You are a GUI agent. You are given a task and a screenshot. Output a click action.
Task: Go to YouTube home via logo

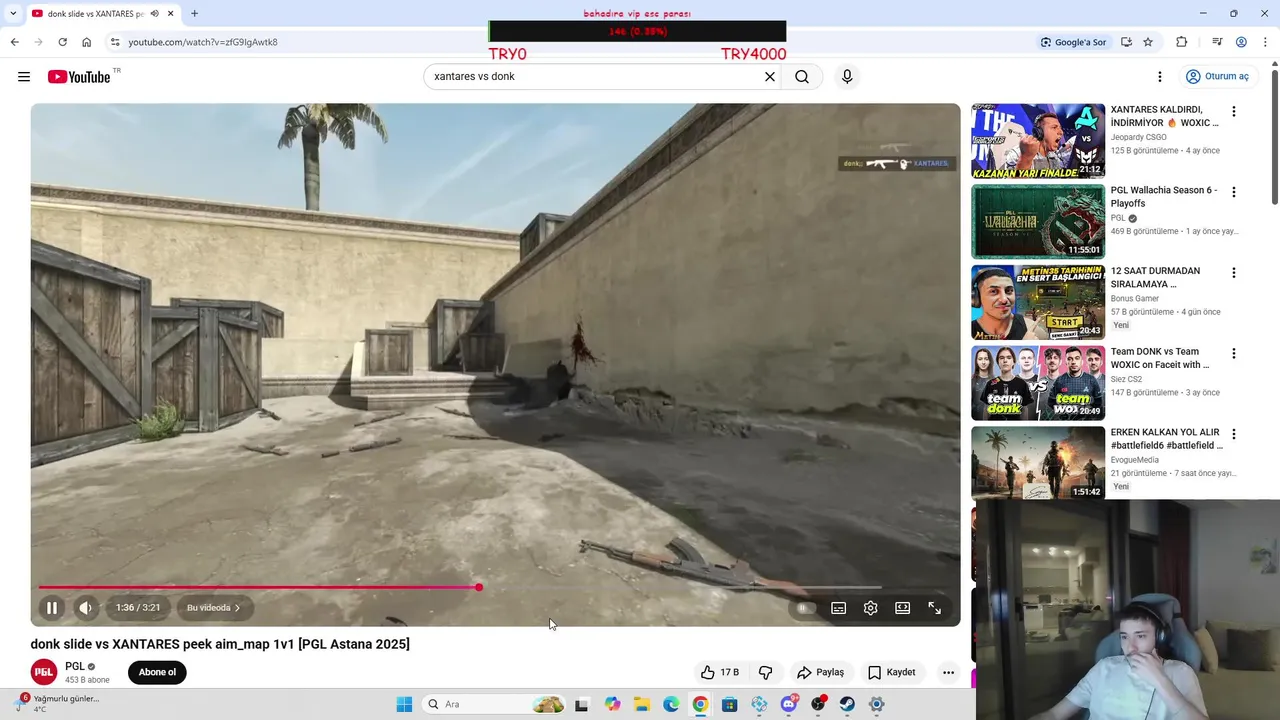click(x=79, y=77)
